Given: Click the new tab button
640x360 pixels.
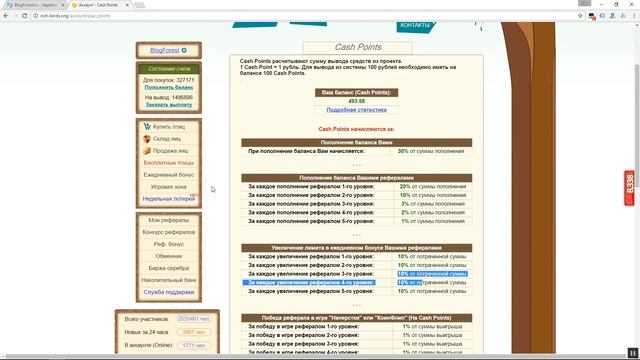Looking at the screenshot, I should (140, 5).
